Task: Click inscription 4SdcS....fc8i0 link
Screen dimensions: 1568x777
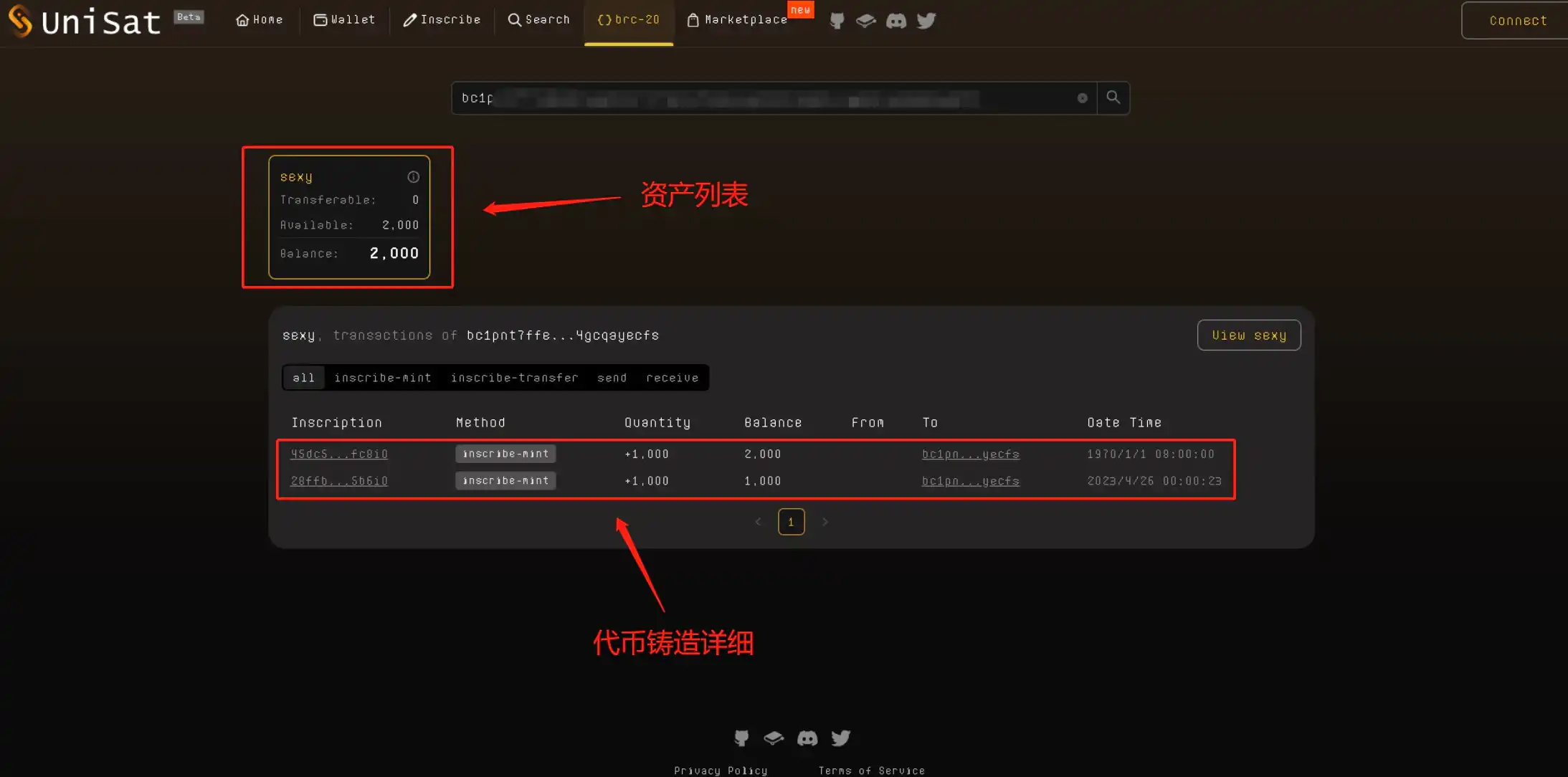Action: [339, 454]
